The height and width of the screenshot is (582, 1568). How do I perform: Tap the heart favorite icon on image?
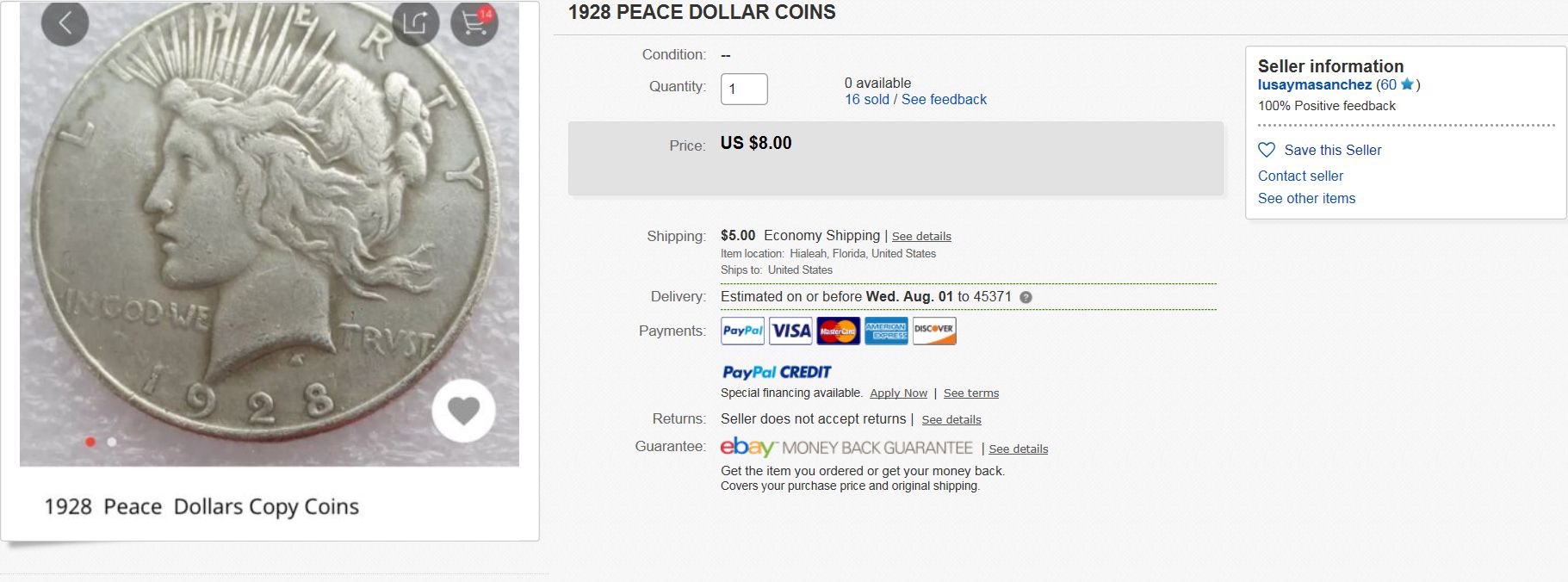[463, 411]
